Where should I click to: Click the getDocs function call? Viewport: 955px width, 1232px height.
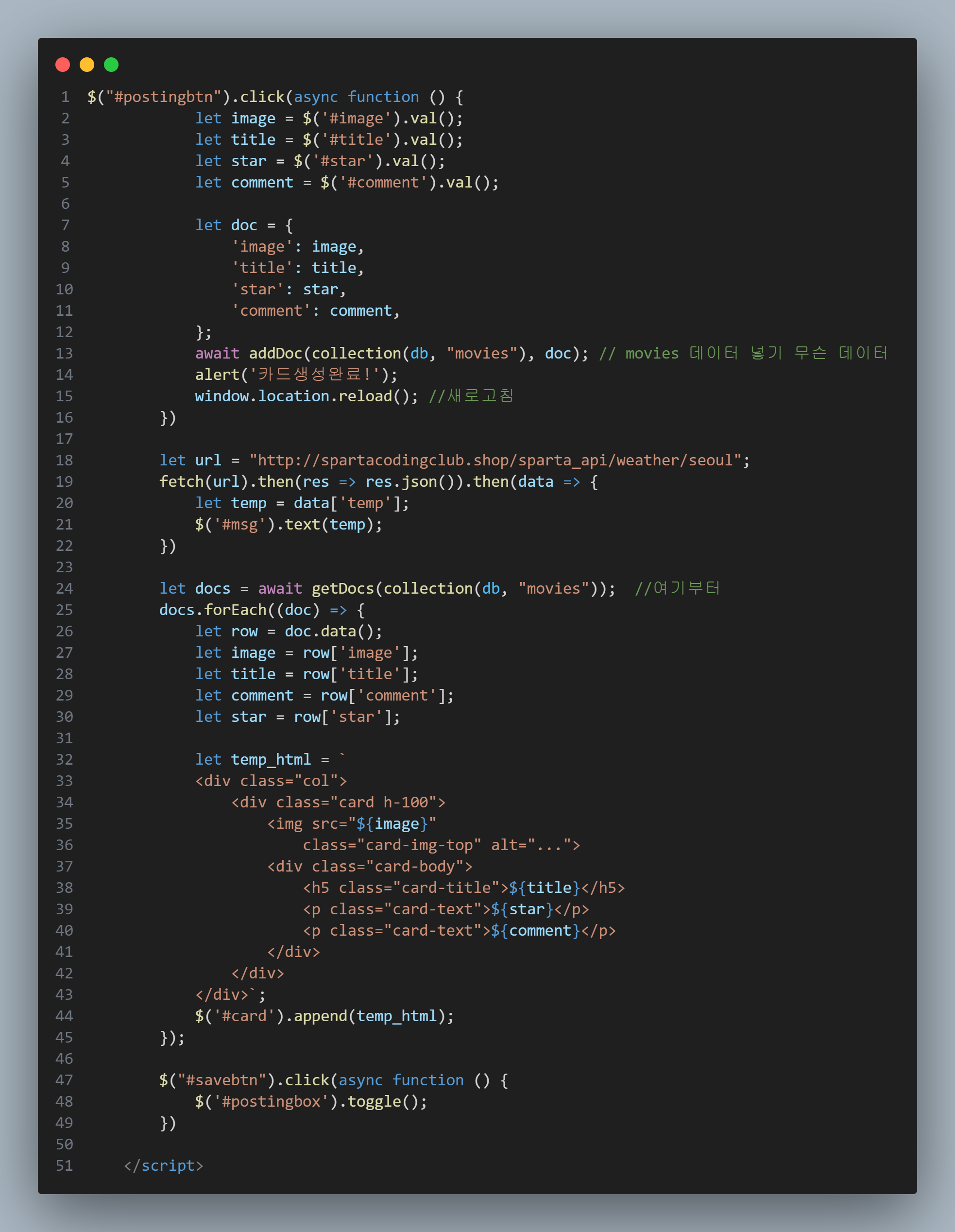point(342,589)
